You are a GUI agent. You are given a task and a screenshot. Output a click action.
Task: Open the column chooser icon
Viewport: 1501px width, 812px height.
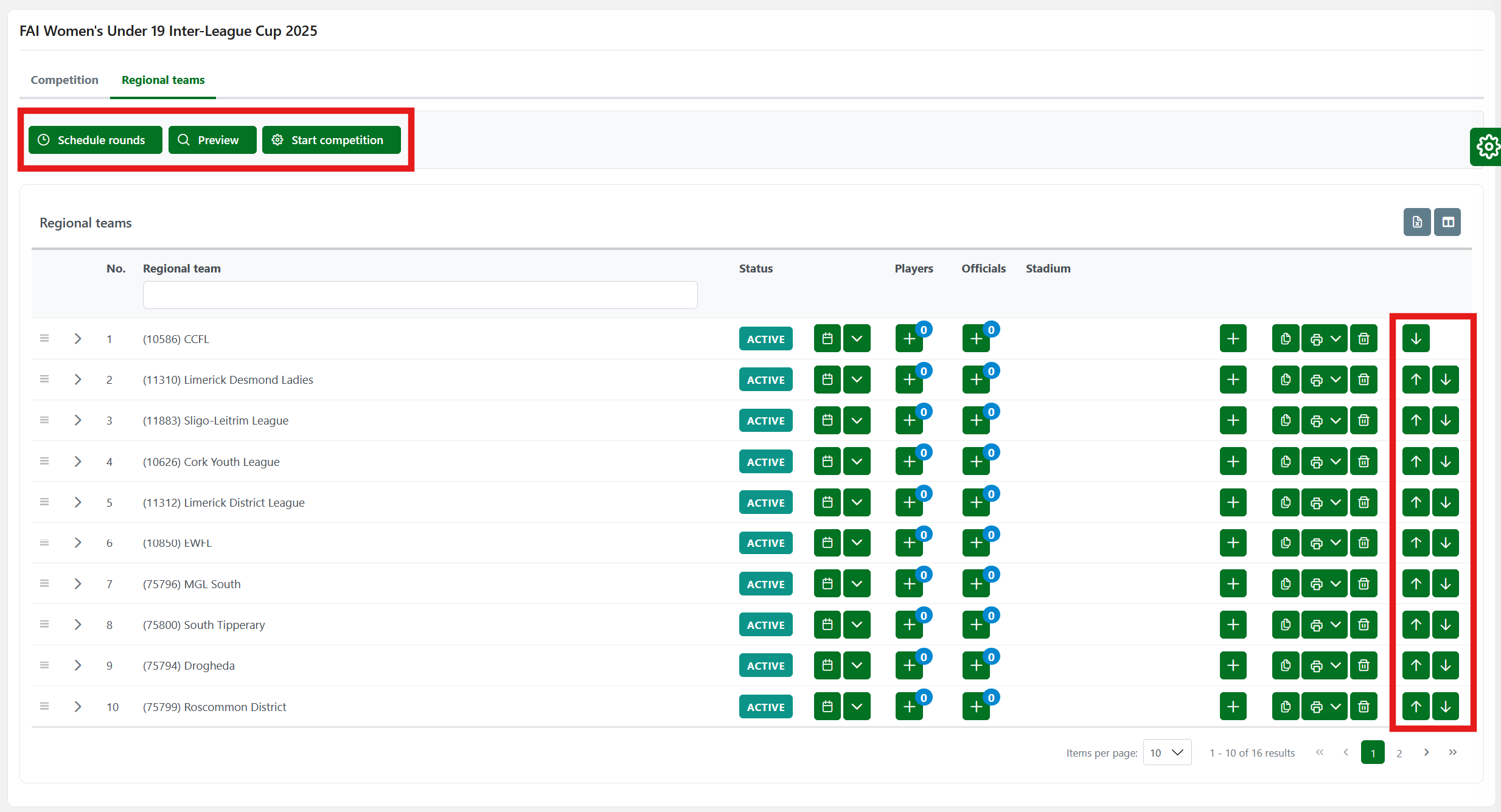1447,222
